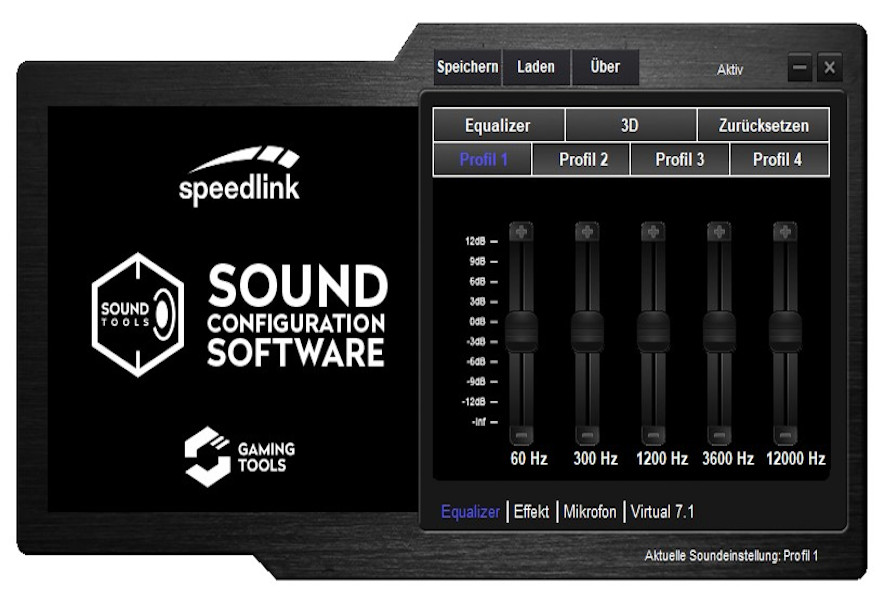Click the 12dB scale label
This screenshot has width=885, height=602.
[475, 241]
